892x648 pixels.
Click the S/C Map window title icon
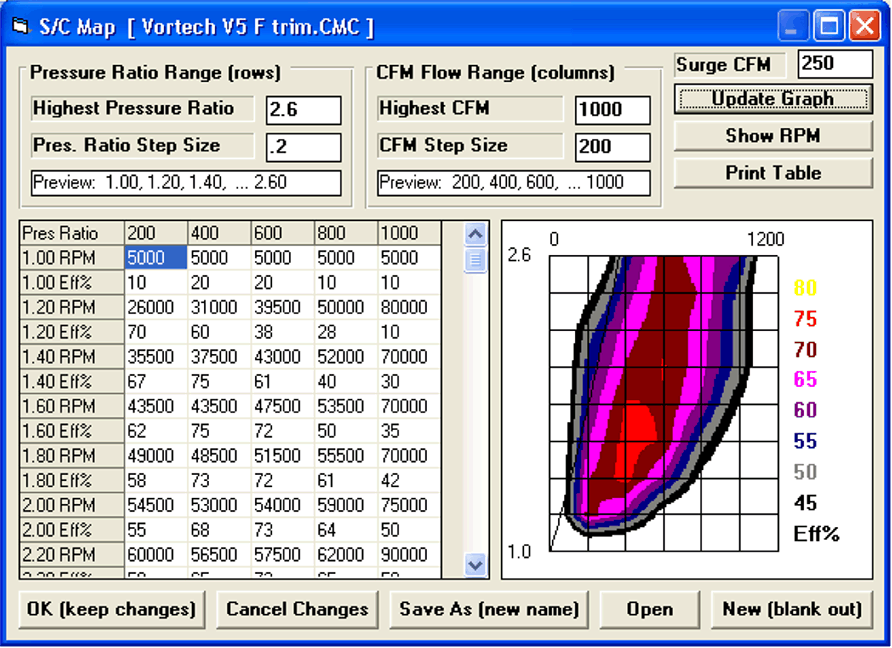20,26
